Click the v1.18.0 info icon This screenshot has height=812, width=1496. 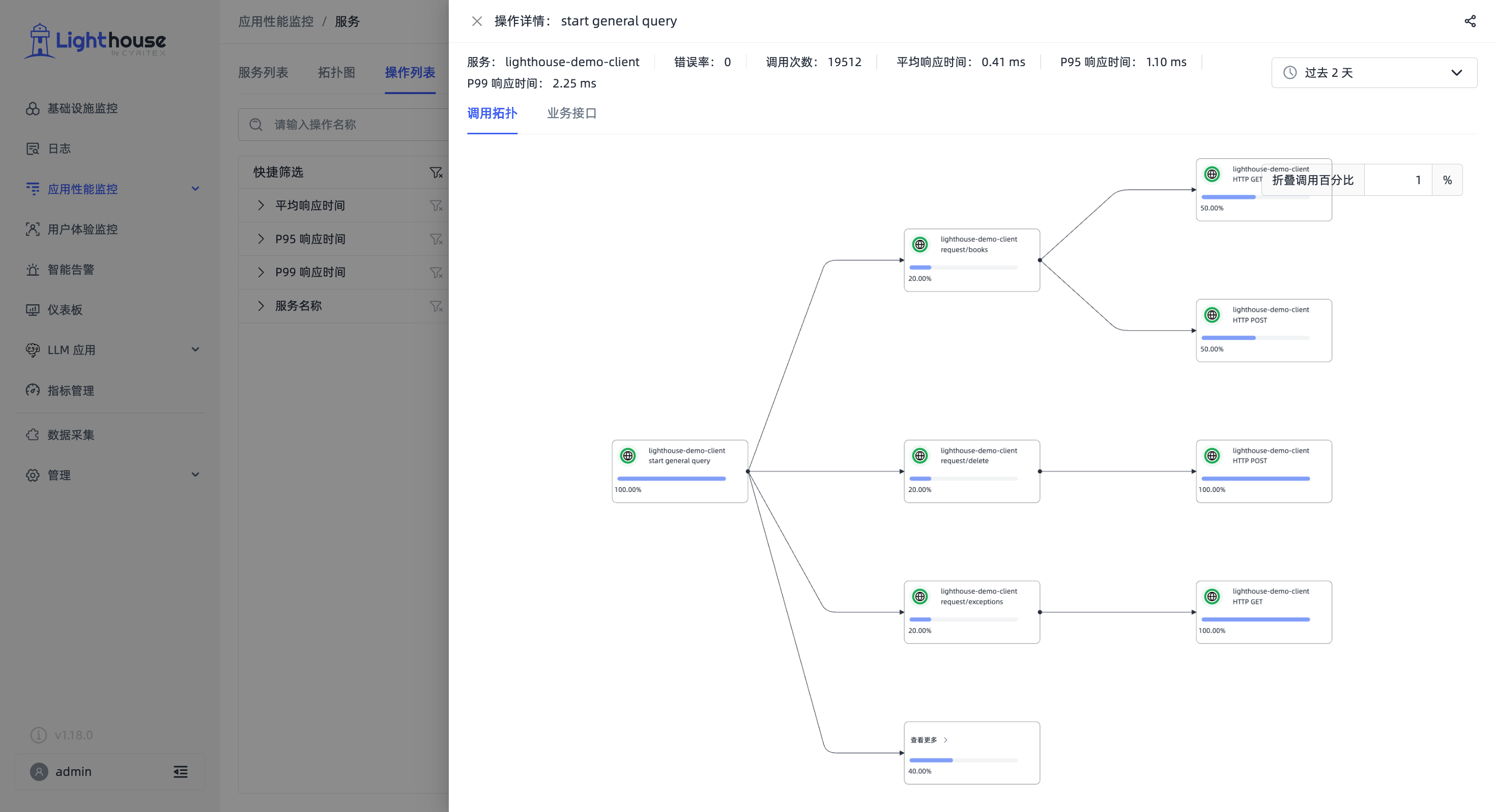38,735
